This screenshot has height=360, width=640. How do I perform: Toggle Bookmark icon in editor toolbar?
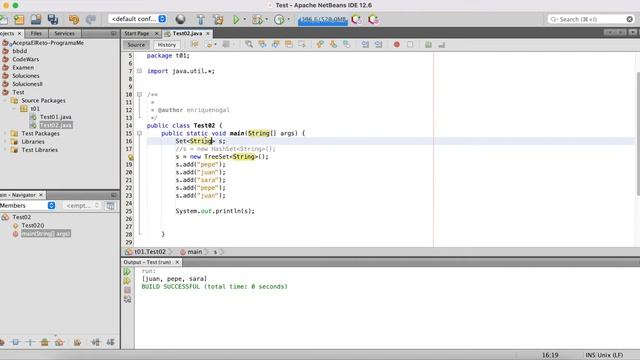click(x=347, y=44)
